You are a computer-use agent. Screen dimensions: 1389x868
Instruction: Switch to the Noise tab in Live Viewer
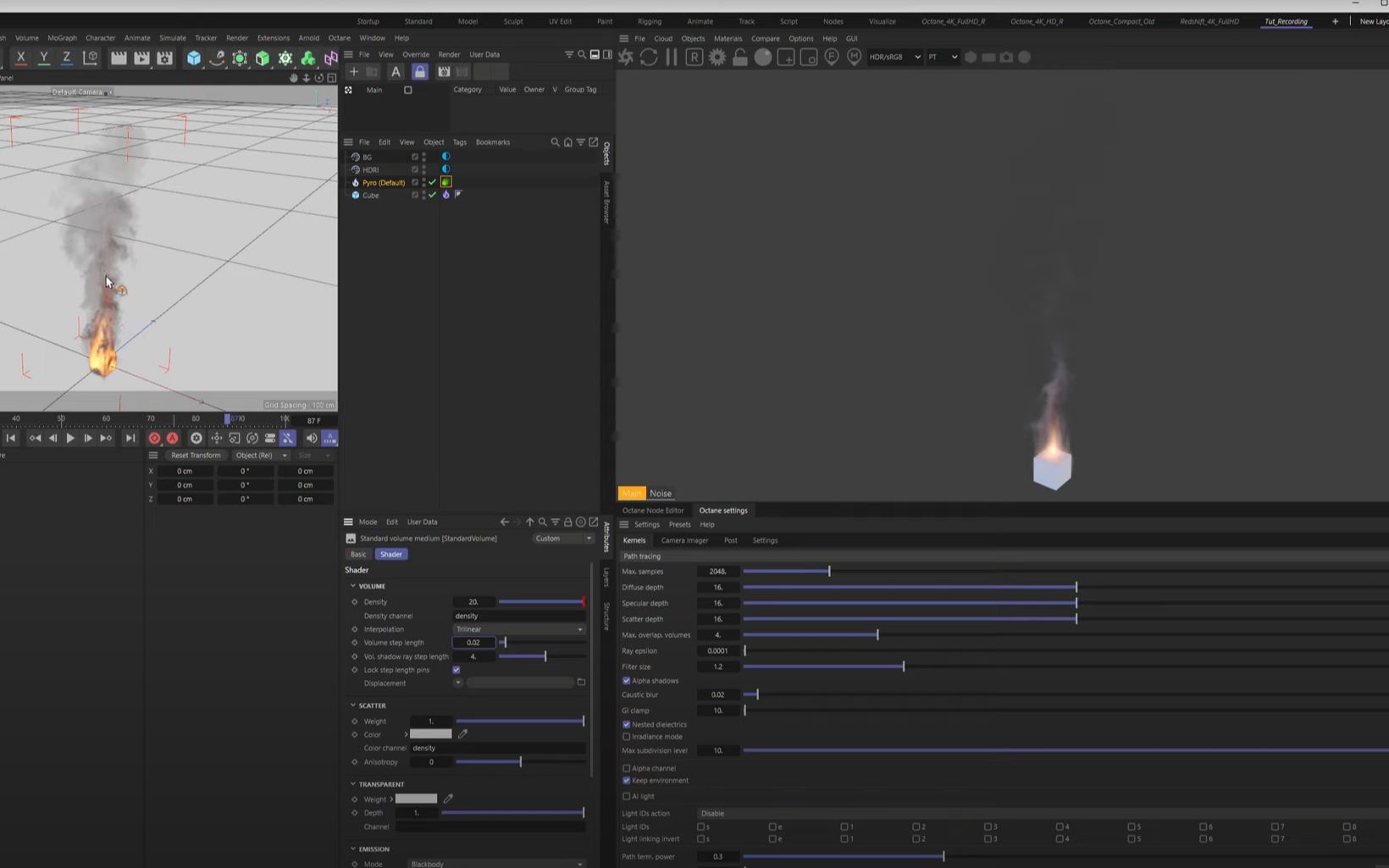pos(661,493)
